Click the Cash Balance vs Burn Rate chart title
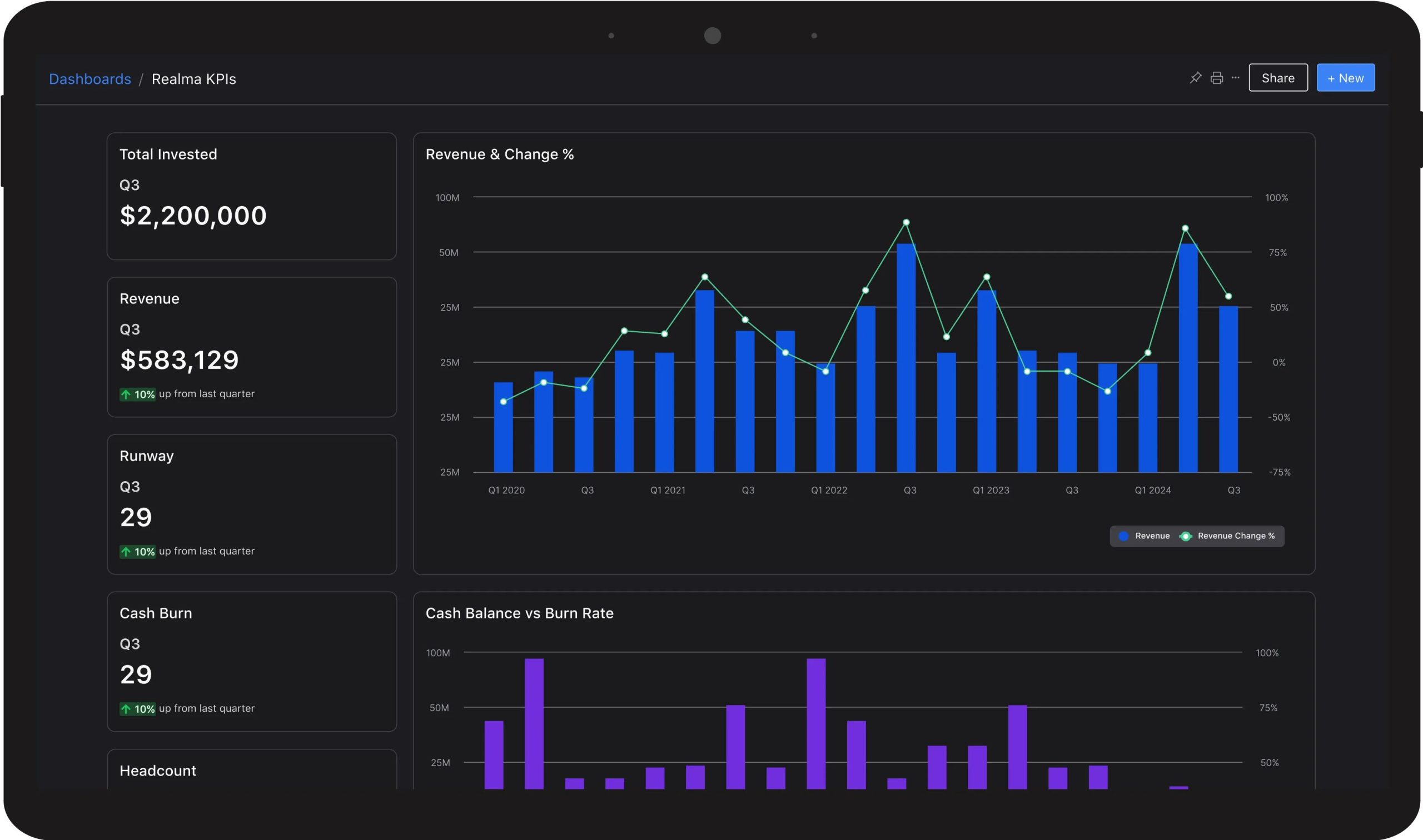The width and height of the screenshot is (1423, 840). [519, 613]
